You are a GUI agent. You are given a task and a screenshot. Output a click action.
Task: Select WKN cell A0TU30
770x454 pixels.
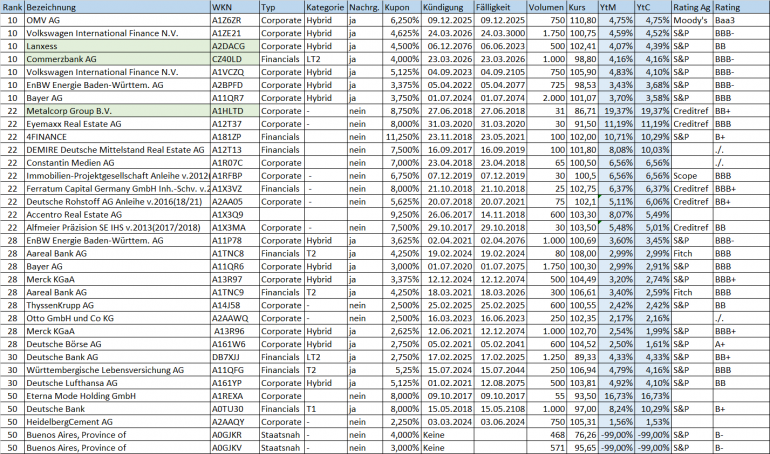point(235,409)
